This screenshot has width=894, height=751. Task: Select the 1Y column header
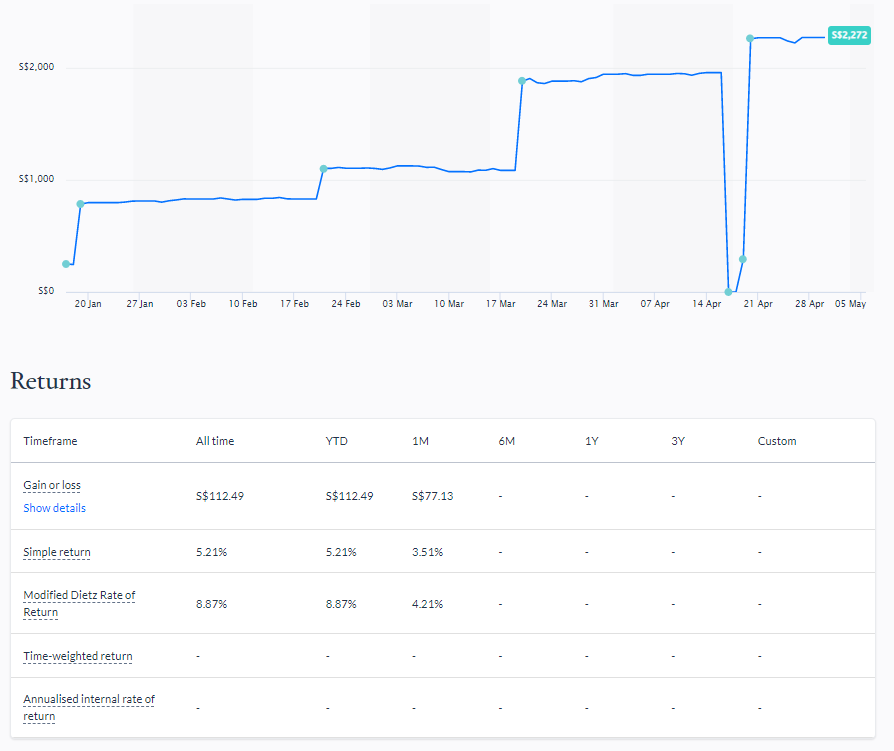[x=591, y=441]
